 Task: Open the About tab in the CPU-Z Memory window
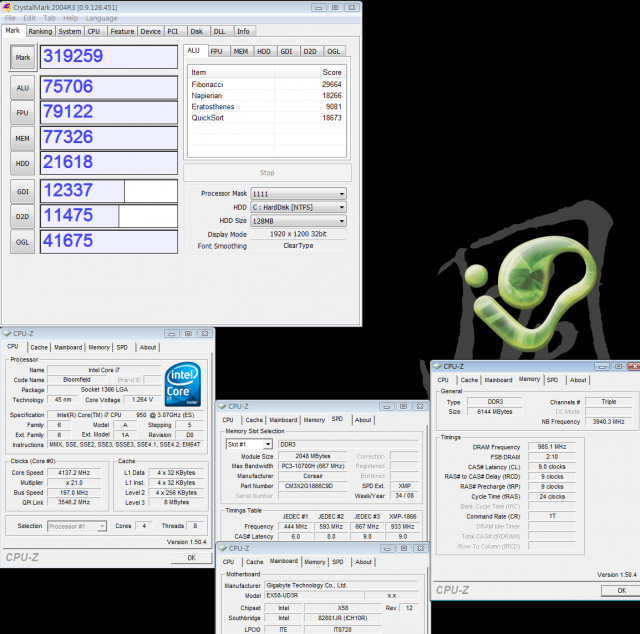[x=578, y=380]
